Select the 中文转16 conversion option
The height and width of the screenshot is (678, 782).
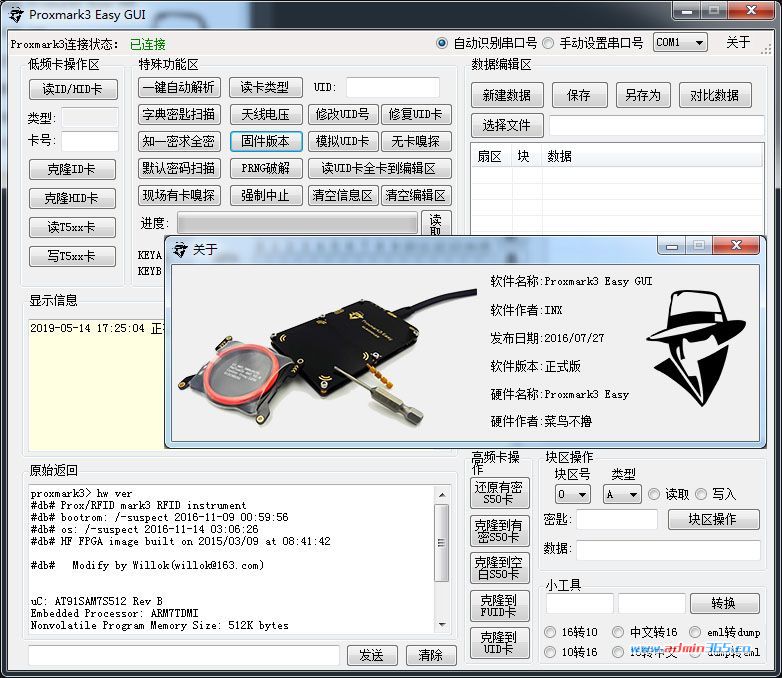pyautogui.click(x=618, y=632)
